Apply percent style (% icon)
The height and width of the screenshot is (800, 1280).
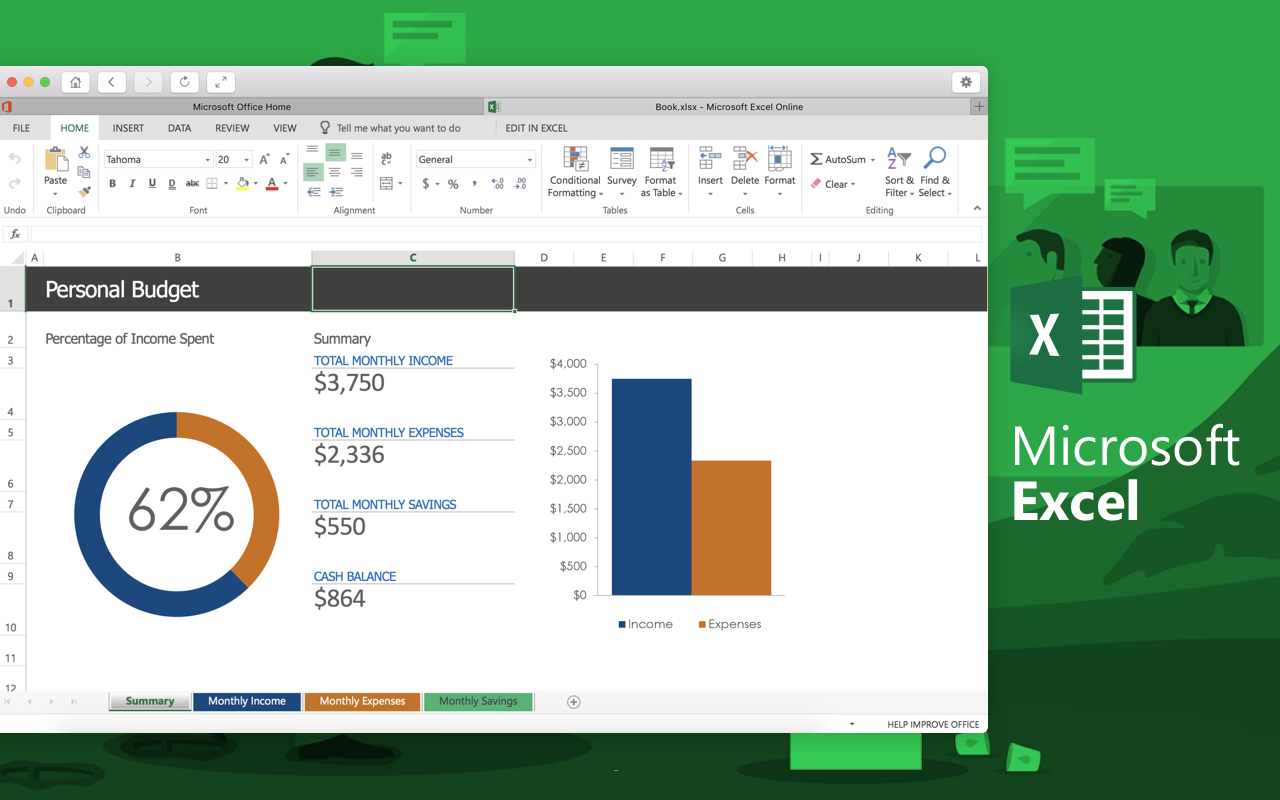tap(453, 184)
